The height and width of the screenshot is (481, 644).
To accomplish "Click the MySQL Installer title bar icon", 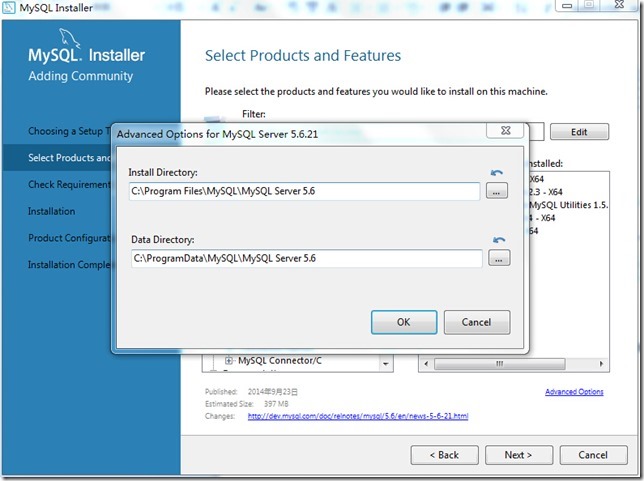I will click(10, 9).
